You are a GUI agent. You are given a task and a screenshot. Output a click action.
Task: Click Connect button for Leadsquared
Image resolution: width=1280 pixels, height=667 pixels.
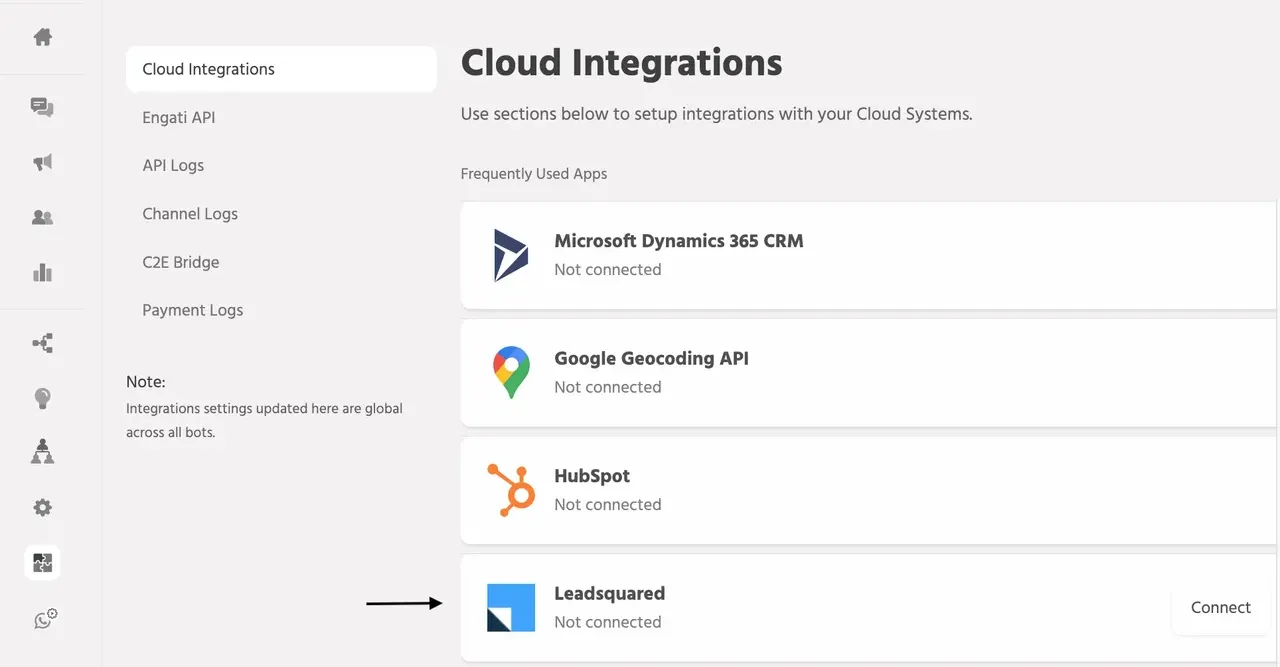tap(1221, 607)
